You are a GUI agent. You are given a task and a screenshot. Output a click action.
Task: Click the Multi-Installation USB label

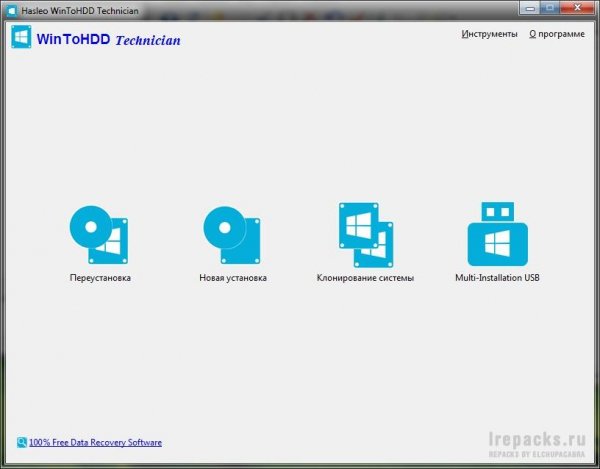[497, 278]
